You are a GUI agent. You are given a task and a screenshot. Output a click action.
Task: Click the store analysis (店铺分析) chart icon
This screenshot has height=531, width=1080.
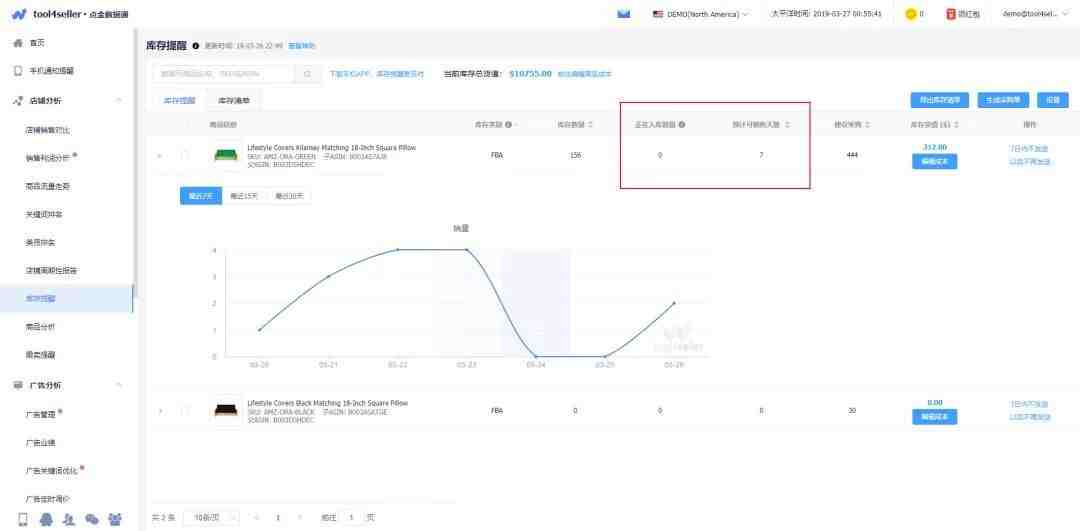pos(19,101)
